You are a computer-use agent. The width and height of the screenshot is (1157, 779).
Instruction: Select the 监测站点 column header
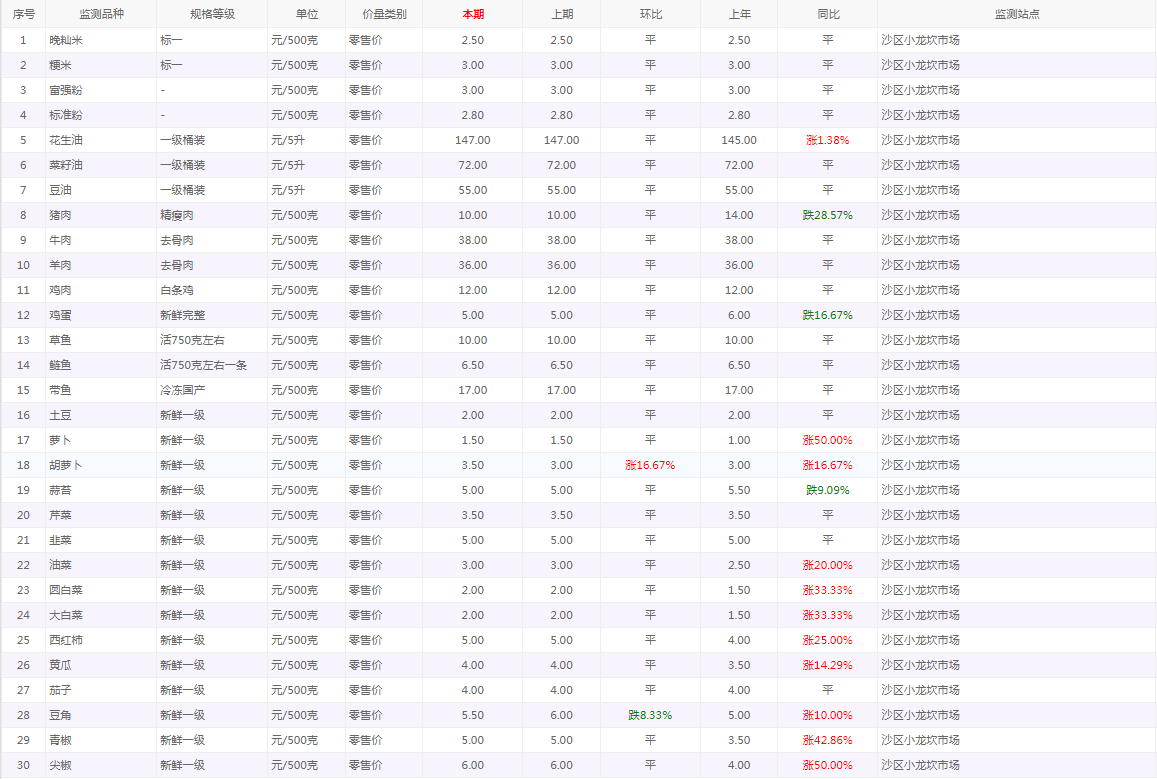(1016, 14)
